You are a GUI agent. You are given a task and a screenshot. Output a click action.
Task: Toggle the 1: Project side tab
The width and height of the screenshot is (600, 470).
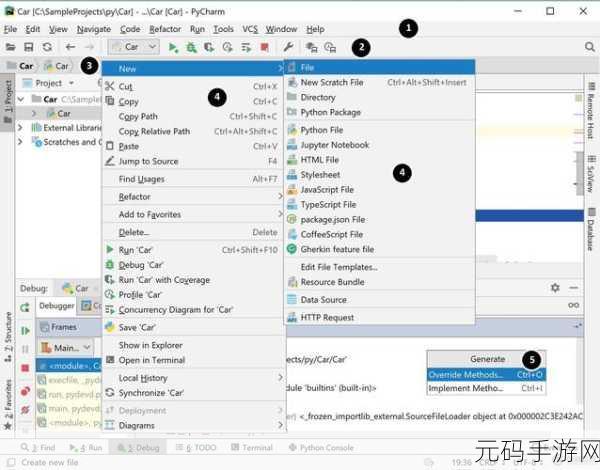pyautogui.click(x=8, y=102)
